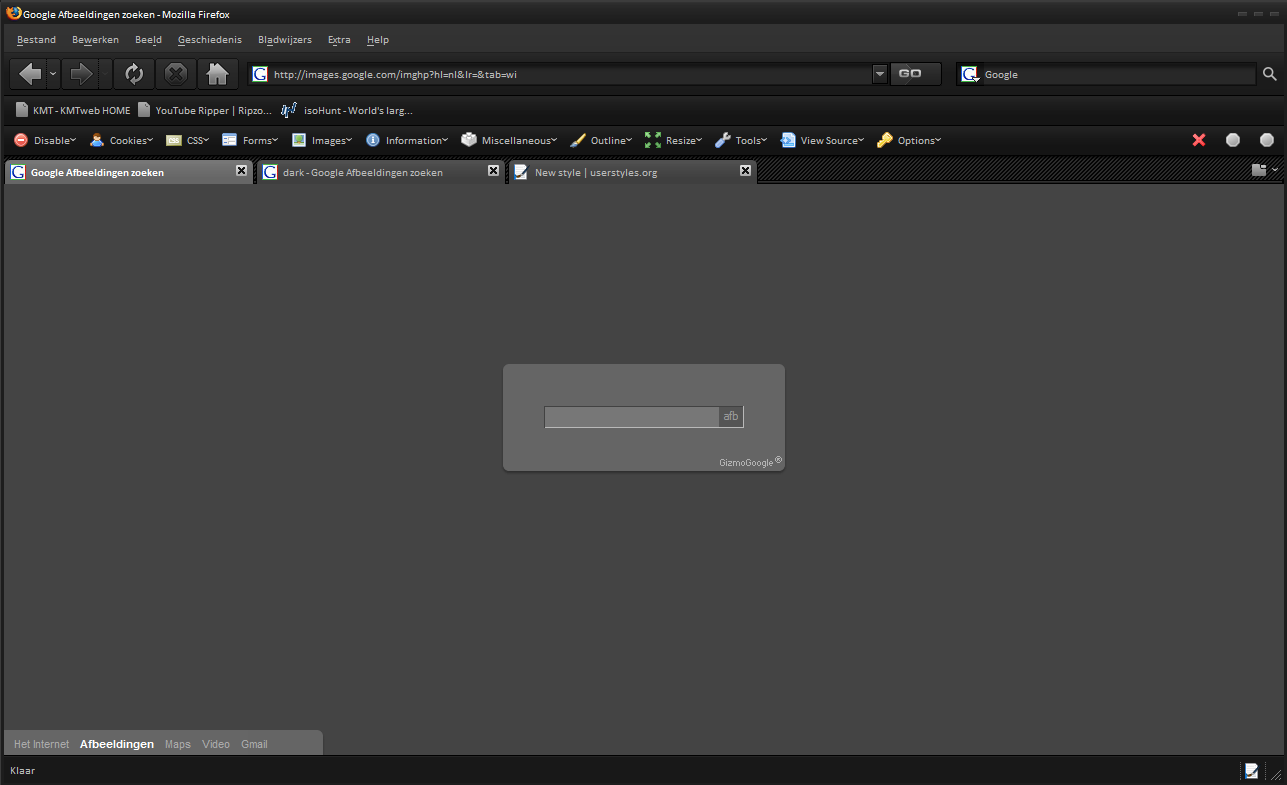The width and height of the screenshot is (1287, 785).
Task: Open the isoHunt bookmark
Action: pyautogui.click(x=346, y=110)
